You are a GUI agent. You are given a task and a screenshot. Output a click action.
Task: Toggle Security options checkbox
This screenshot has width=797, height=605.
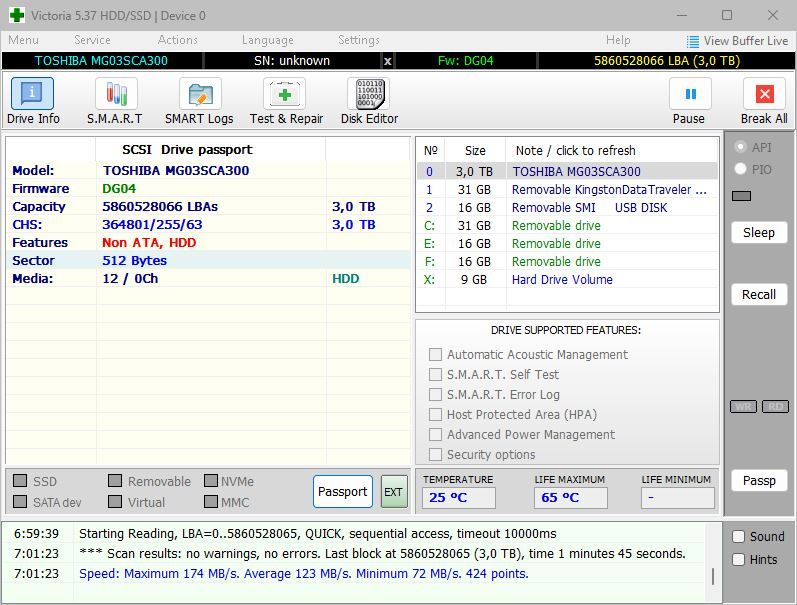click(435, 455)
